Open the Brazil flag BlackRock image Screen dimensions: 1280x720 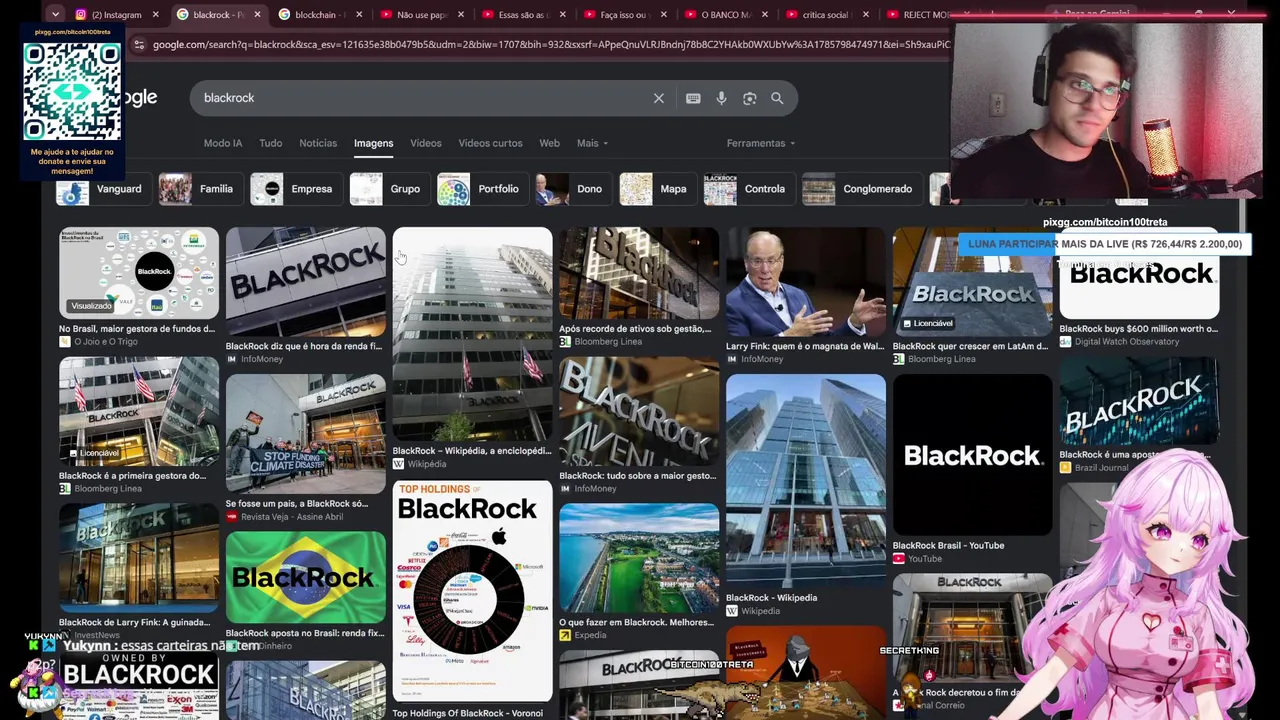pos(306,577)
